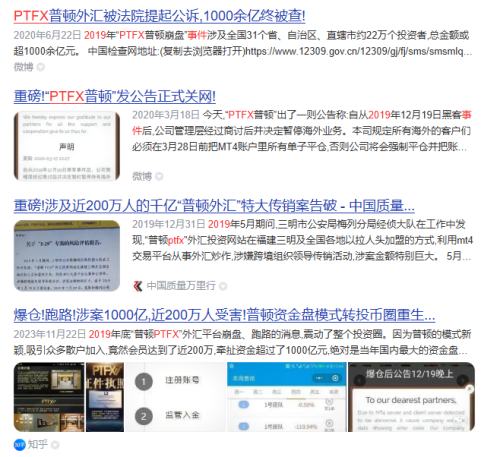Image resolution: width=500 pixels, height=457 pixels.
Task: Expand the dropdown icon beside 知乎 source
Action: (x=55, y=445)
